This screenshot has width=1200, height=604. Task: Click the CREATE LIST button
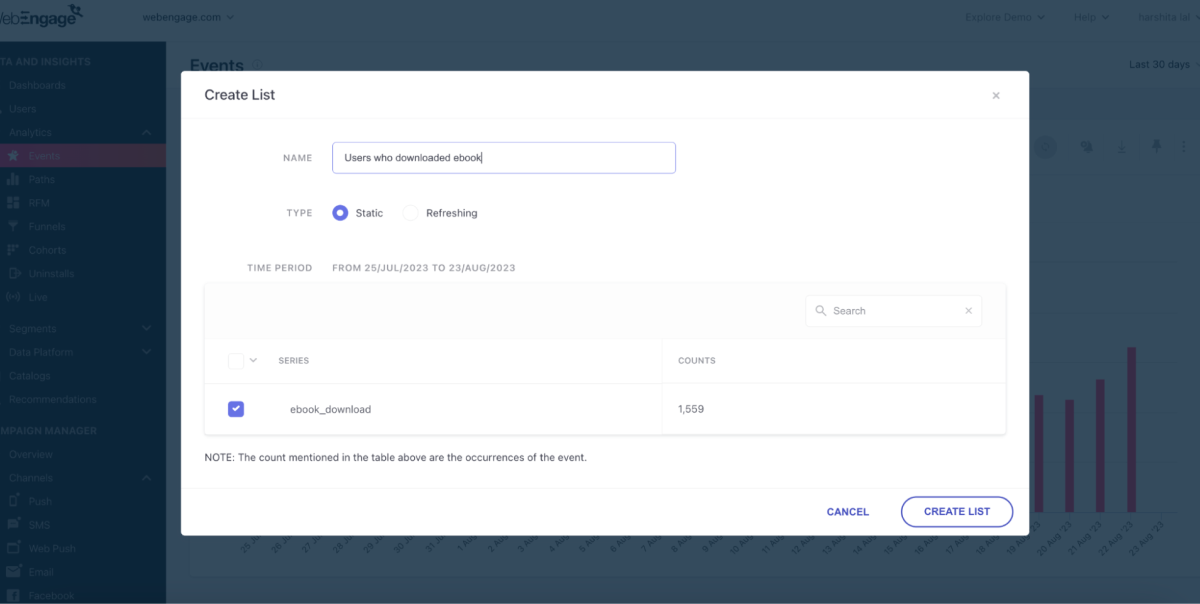(957, 511)
